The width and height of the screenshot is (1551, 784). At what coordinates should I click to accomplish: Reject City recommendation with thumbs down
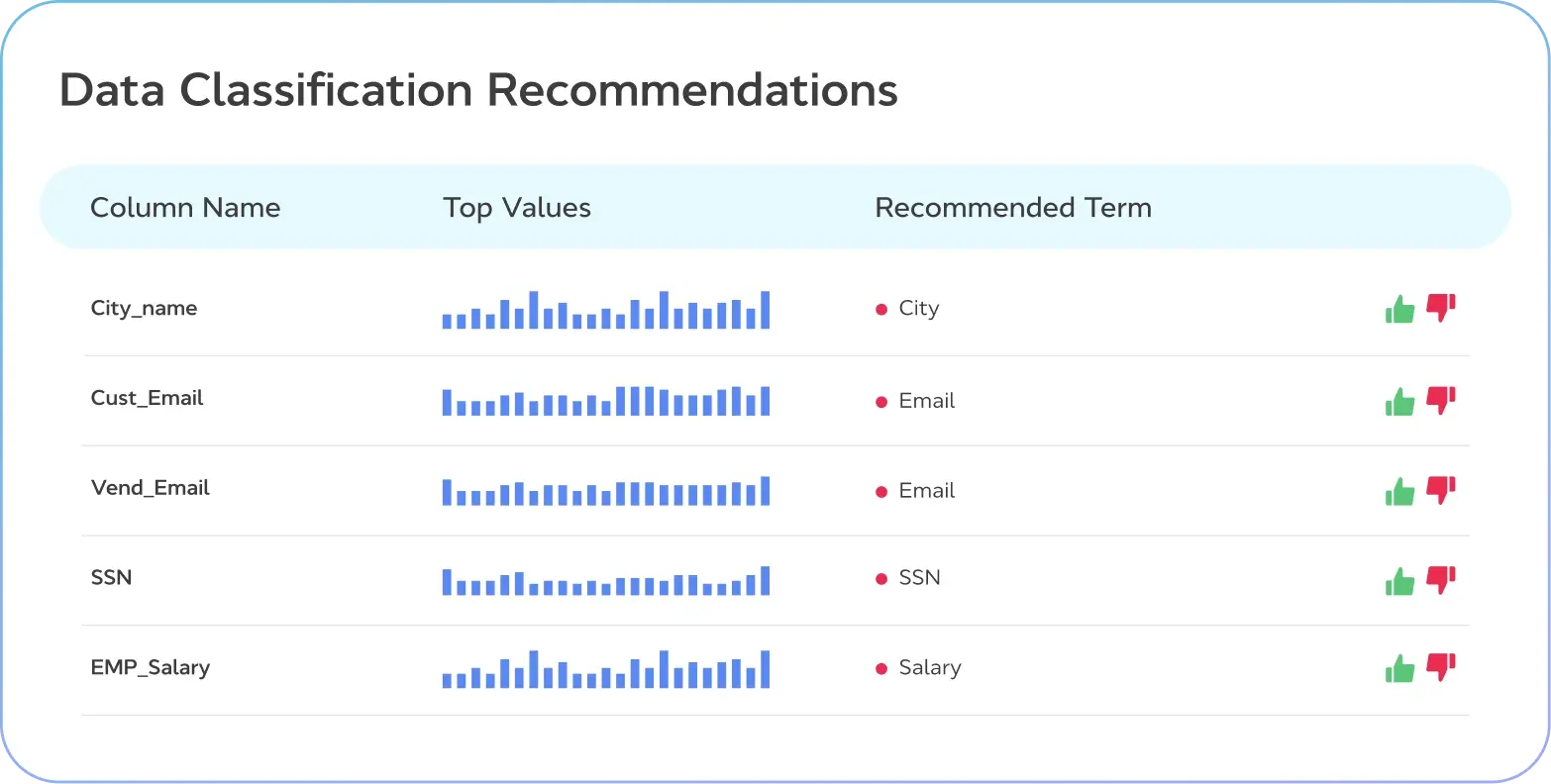pyautogui.click(x=1441, y=308)
